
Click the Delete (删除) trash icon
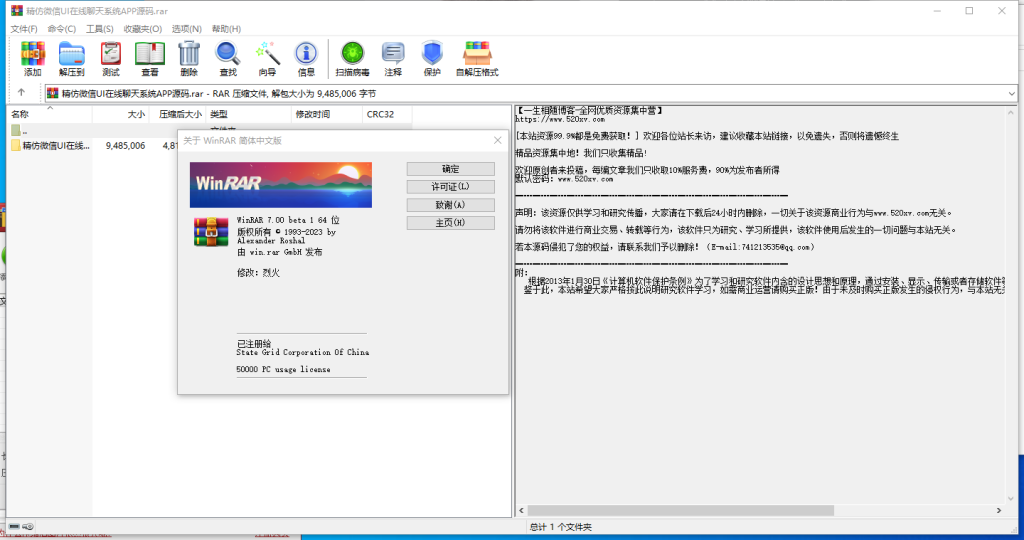(189, 59)
